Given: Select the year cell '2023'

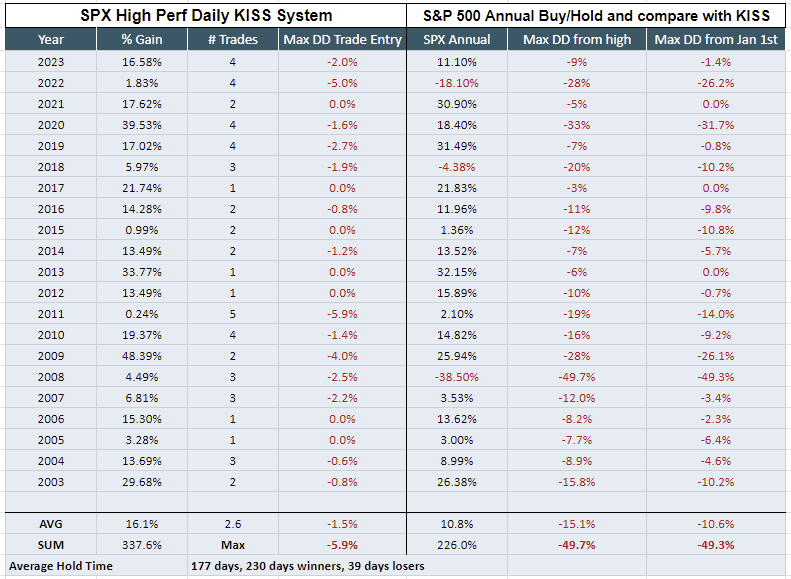Looking at the screenshot, I should coord(51,62).
